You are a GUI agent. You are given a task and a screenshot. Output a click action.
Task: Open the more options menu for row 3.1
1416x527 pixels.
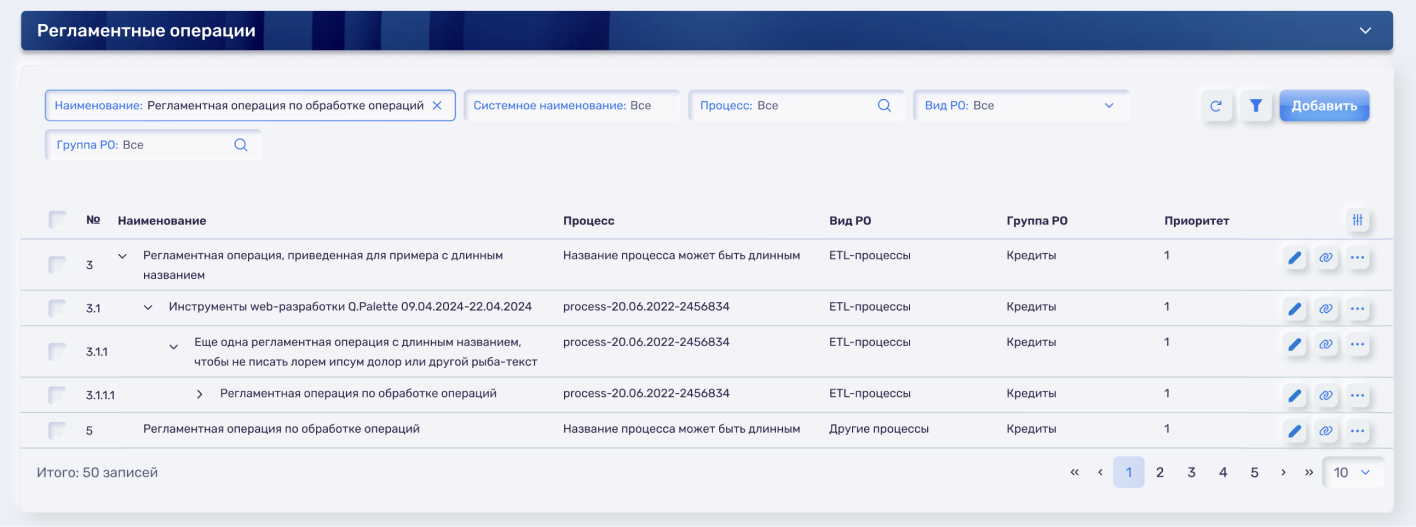(1357, 309)
